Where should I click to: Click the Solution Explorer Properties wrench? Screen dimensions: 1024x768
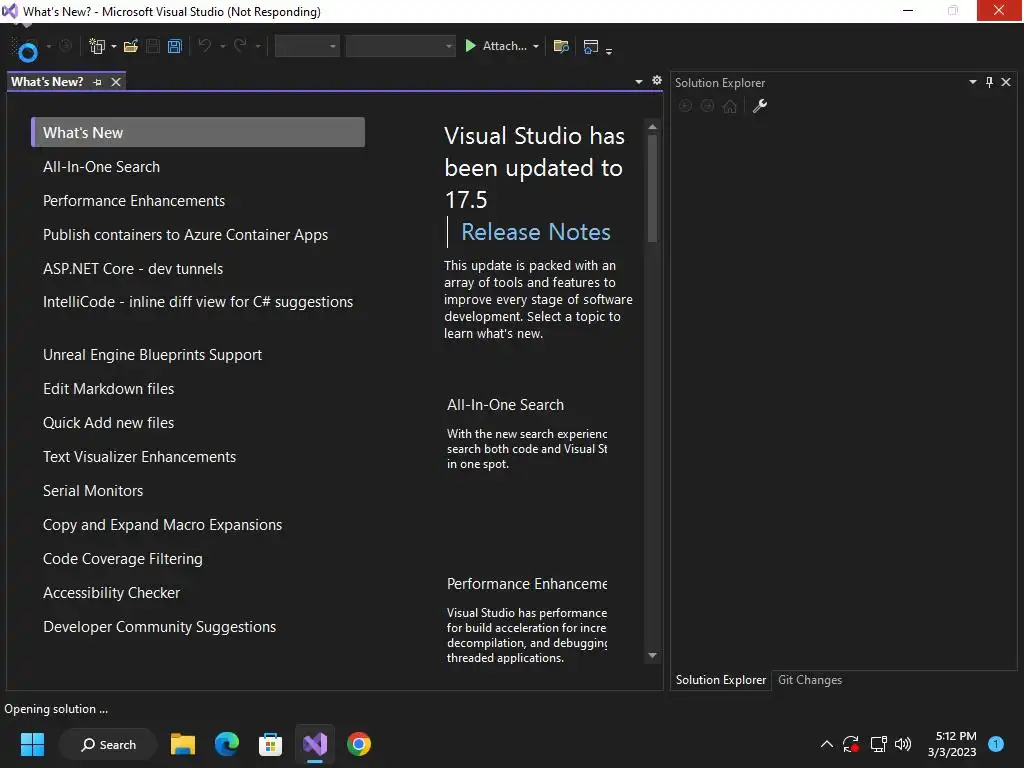[x=760, y=106]
